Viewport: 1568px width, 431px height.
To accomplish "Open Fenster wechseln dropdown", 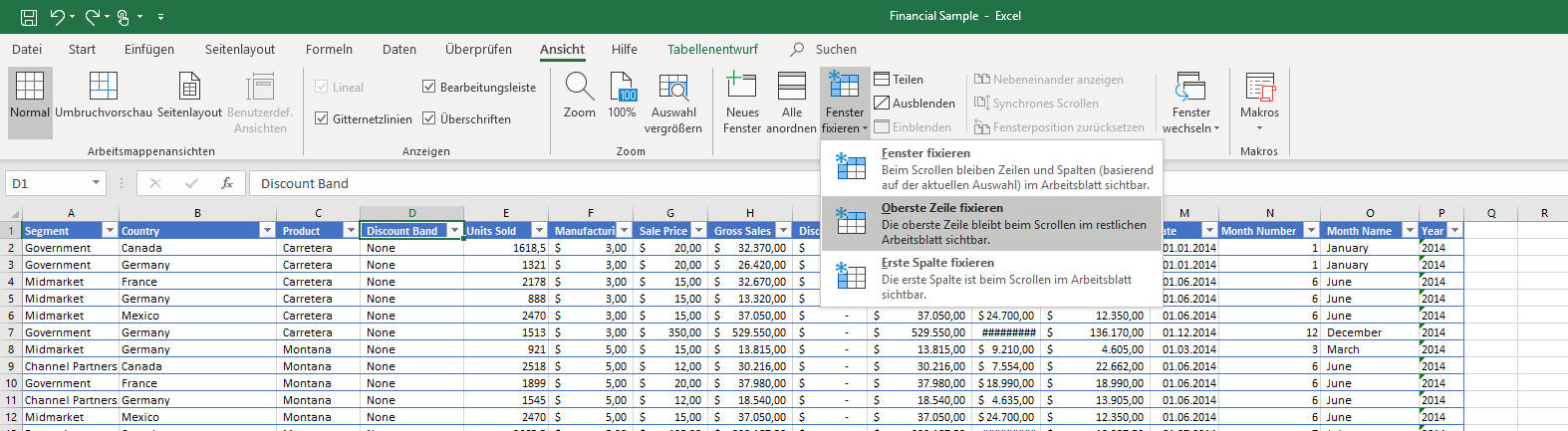I will click(x=1190, y=103).
